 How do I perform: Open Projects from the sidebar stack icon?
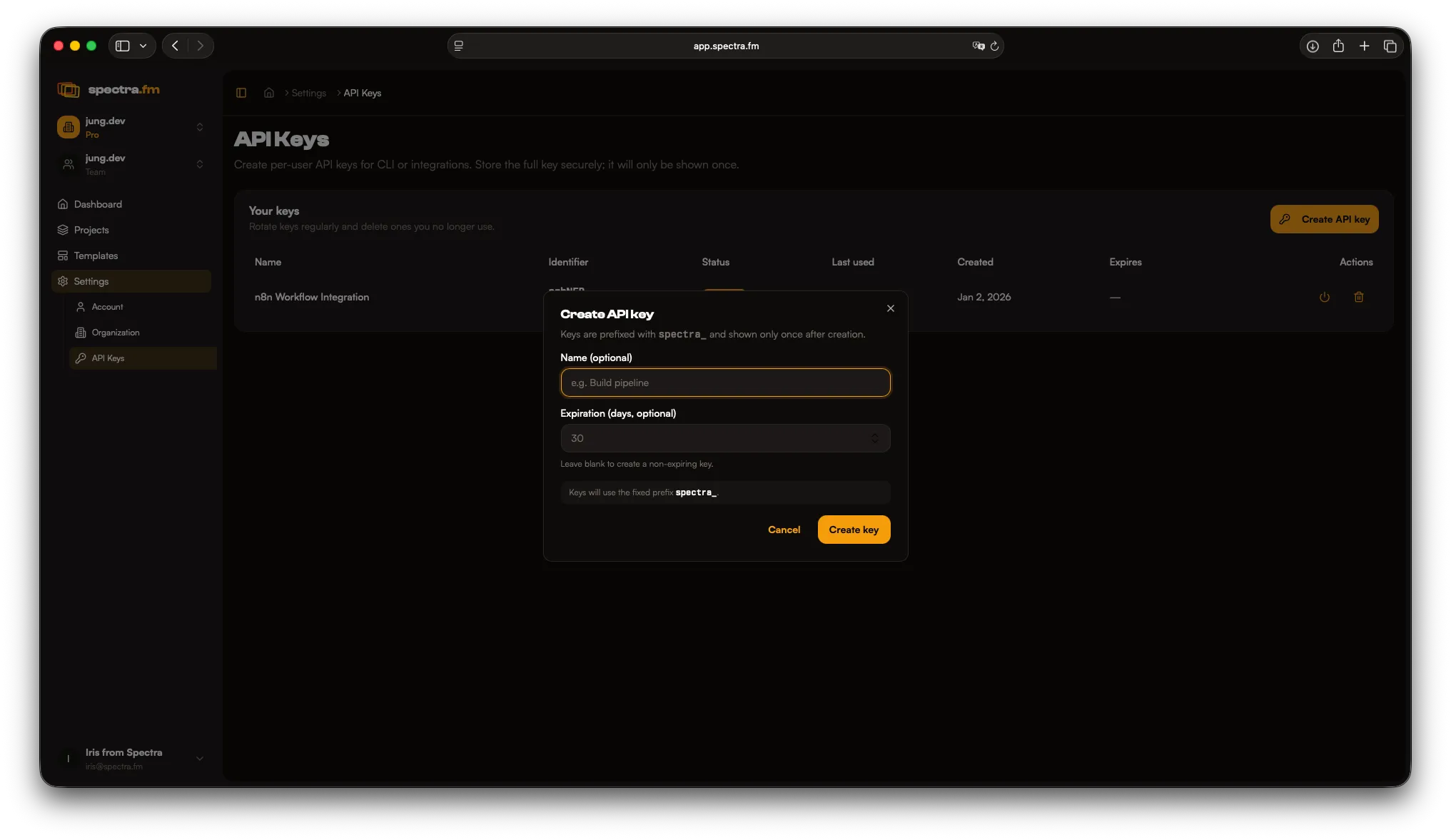64,230
